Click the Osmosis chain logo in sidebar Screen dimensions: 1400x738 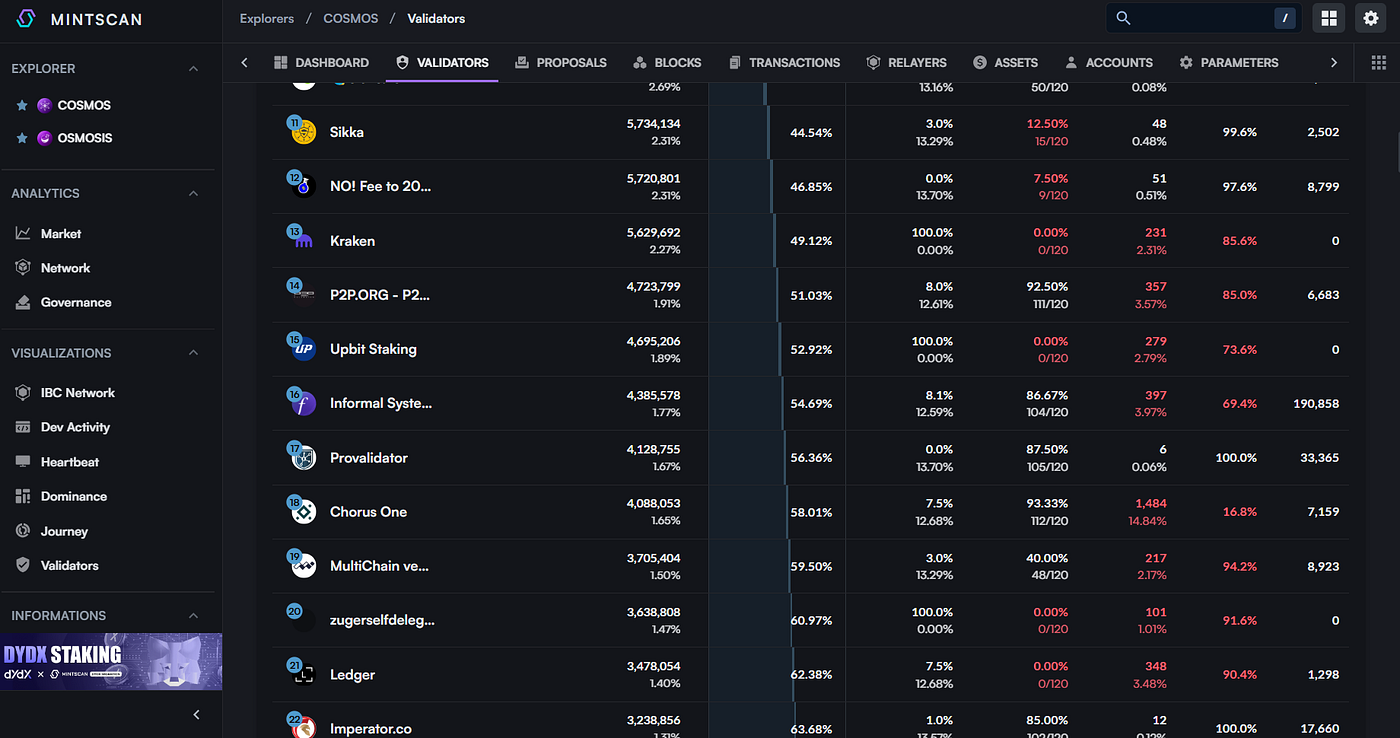(x=44, y=138)
